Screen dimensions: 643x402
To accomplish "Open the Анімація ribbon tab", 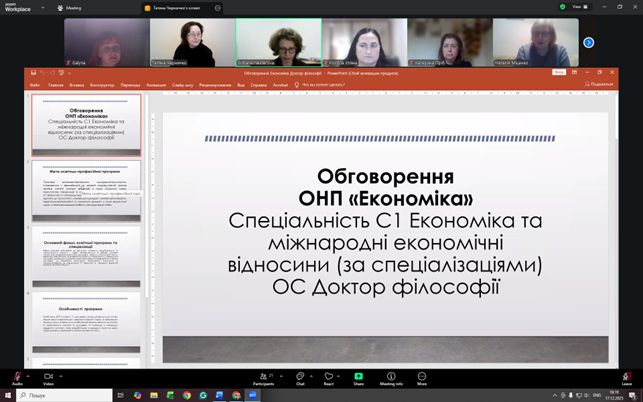I will (x=156, y=85).
